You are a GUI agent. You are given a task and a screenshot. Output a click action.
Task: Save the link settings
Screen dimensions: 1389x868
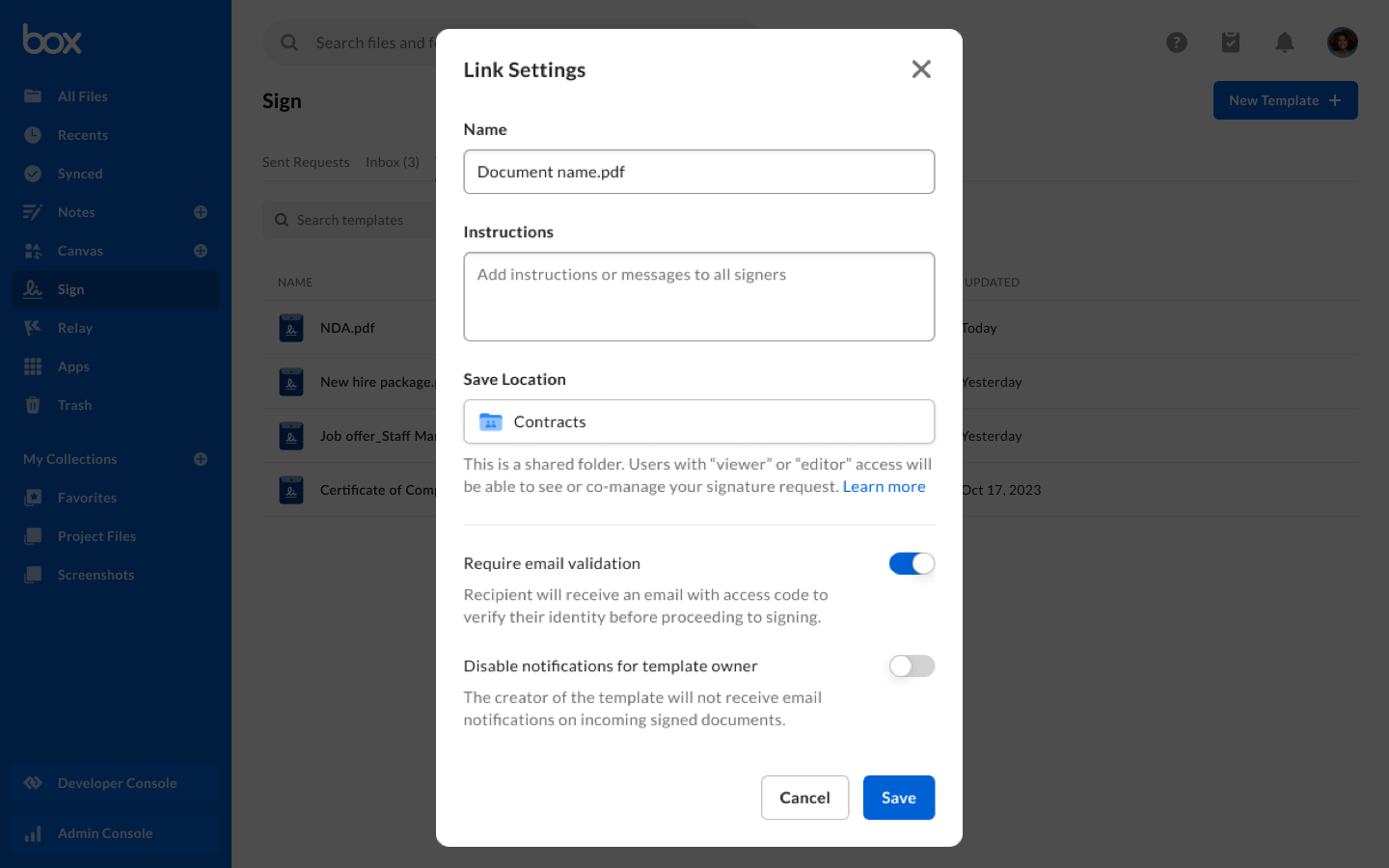pyautogui.click(x=898, y=798)
